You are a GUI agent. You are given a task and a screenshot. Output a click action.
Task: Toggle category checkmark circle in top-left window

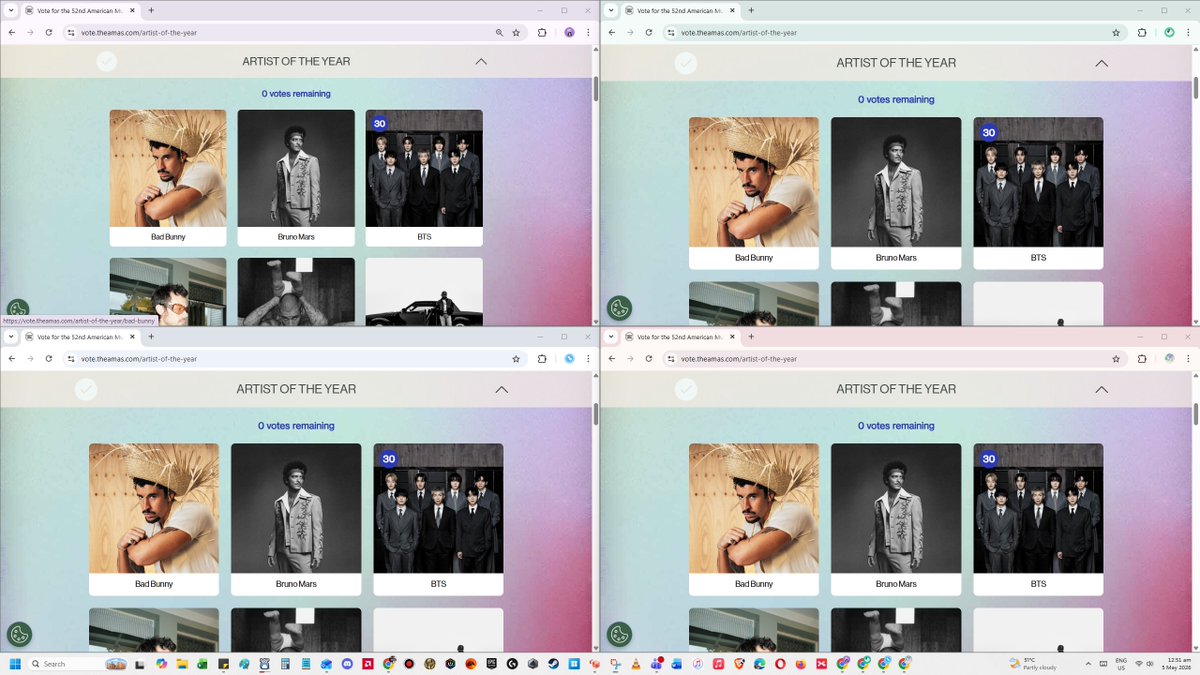tap(107, 62)
